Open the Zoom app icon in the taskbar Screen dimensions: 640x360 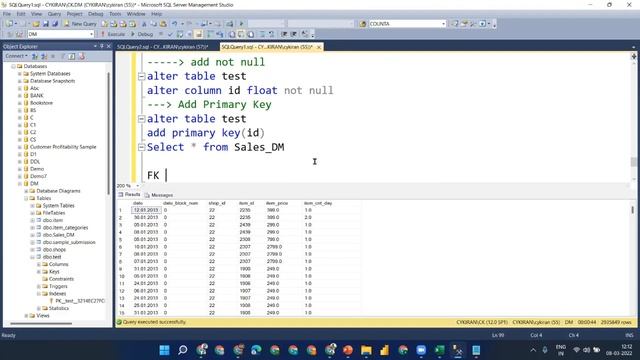pyautogui.click(x=421, y=350)
